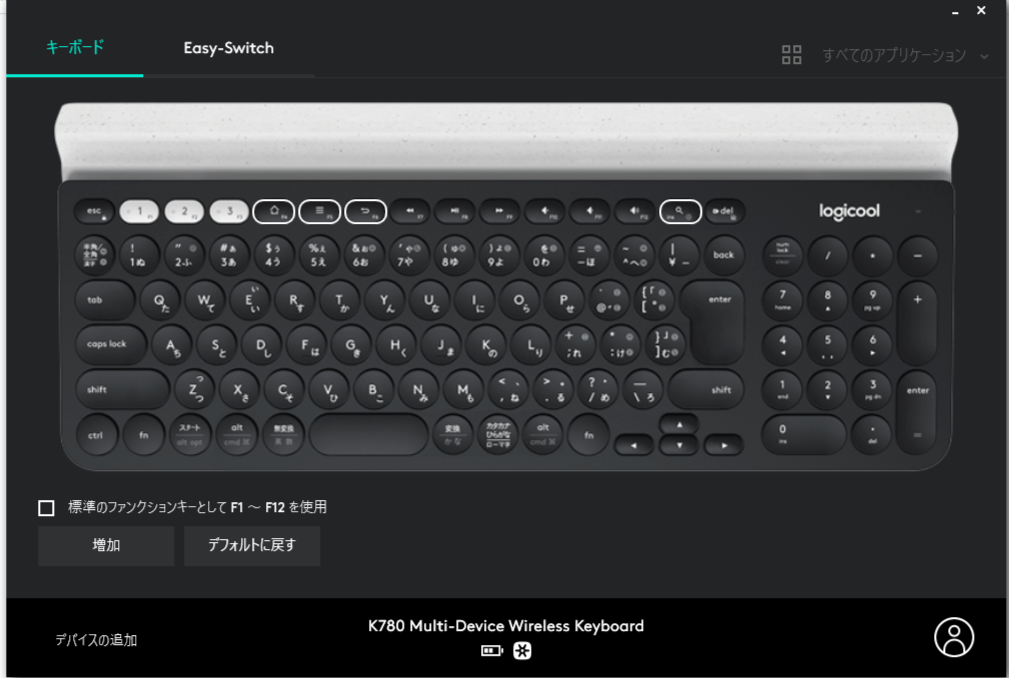
Task: Open the user account profile icon
Action: pyautogui.click(x=954, y=637)
